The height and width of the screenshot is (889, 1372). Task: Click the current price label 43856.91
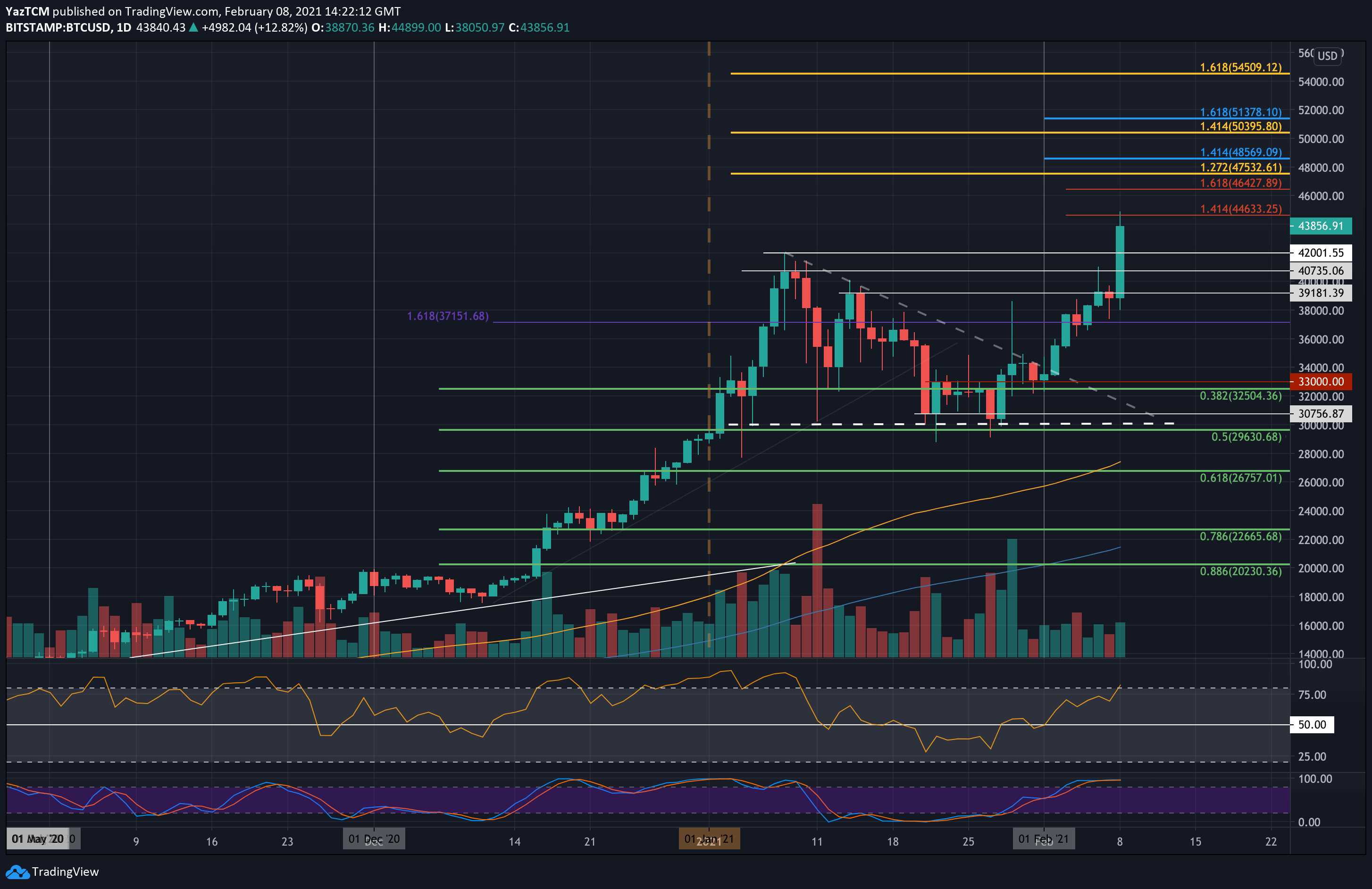pos(1320,226)
